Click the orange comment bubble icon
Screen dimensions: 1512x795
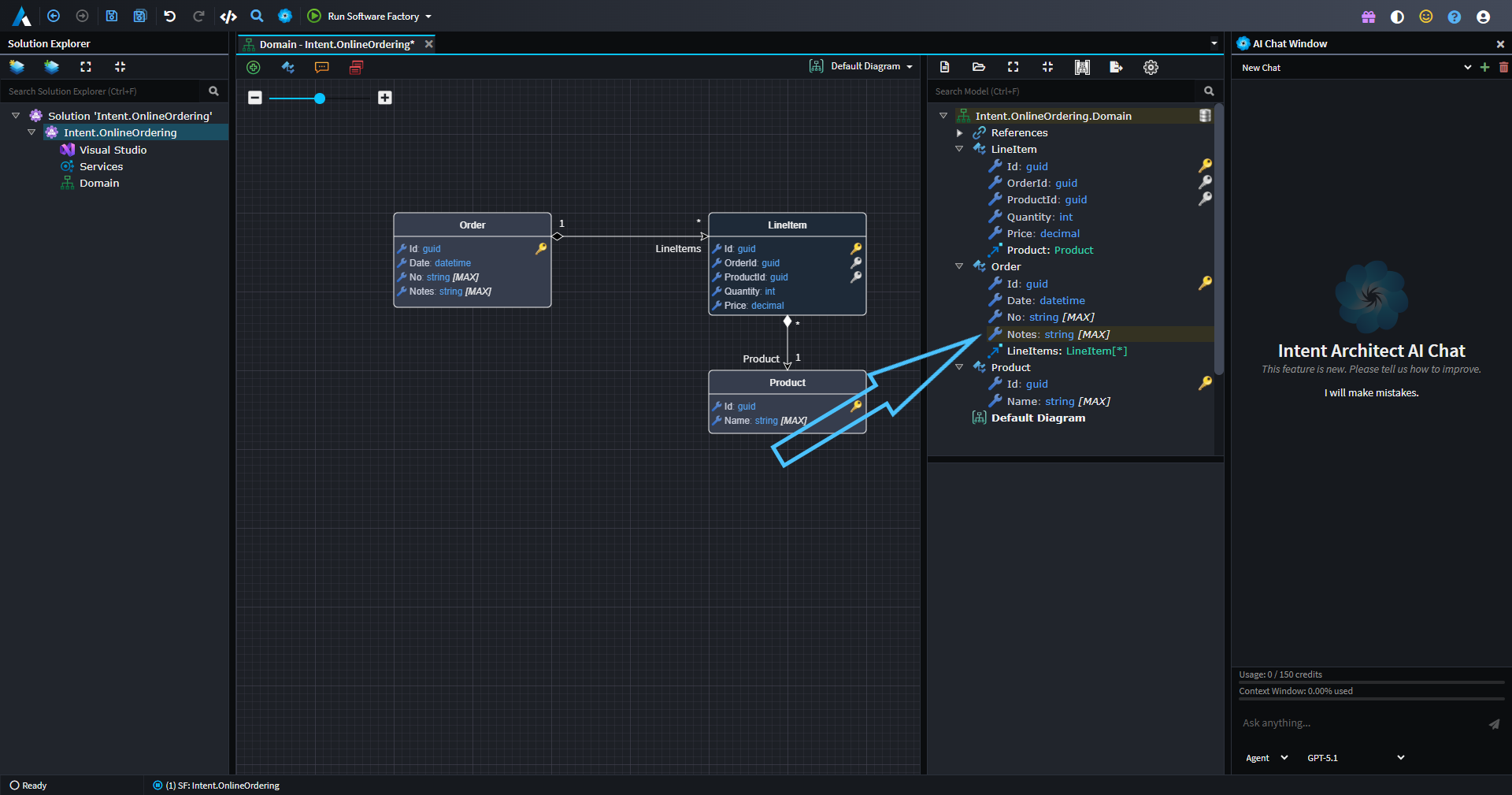pos(321,68)
